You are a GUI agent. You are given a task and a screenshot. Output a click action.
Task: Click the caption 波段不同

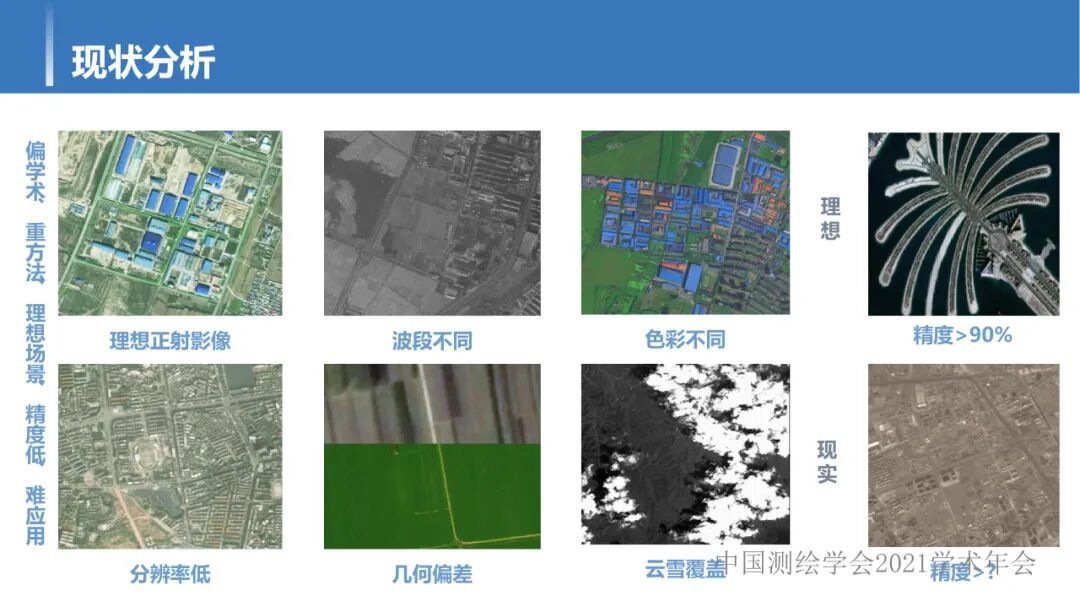click(x=432, y=340)
